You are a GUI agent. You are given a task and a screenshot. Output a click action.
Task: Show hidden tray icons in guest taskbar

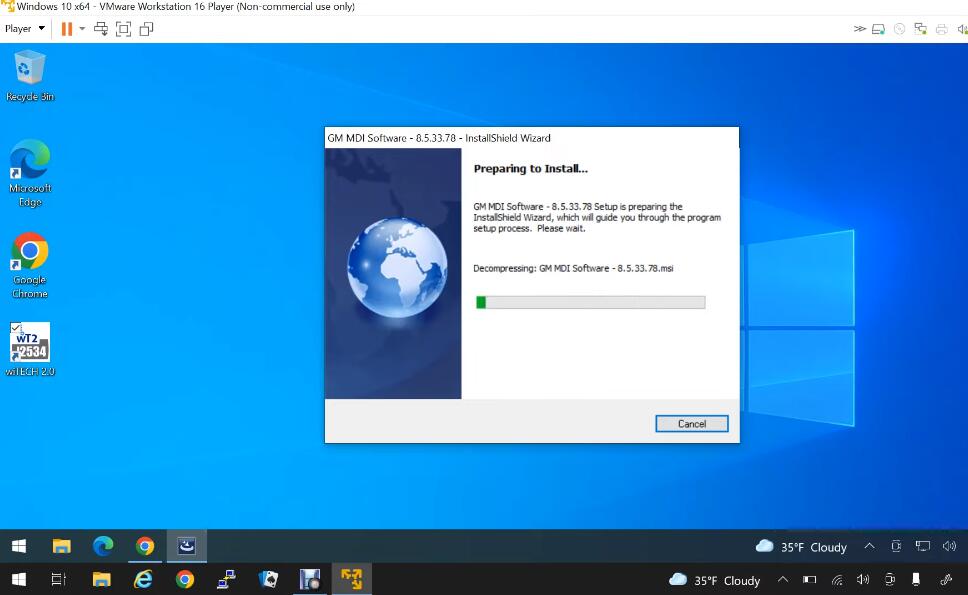[x=869, y=546]
